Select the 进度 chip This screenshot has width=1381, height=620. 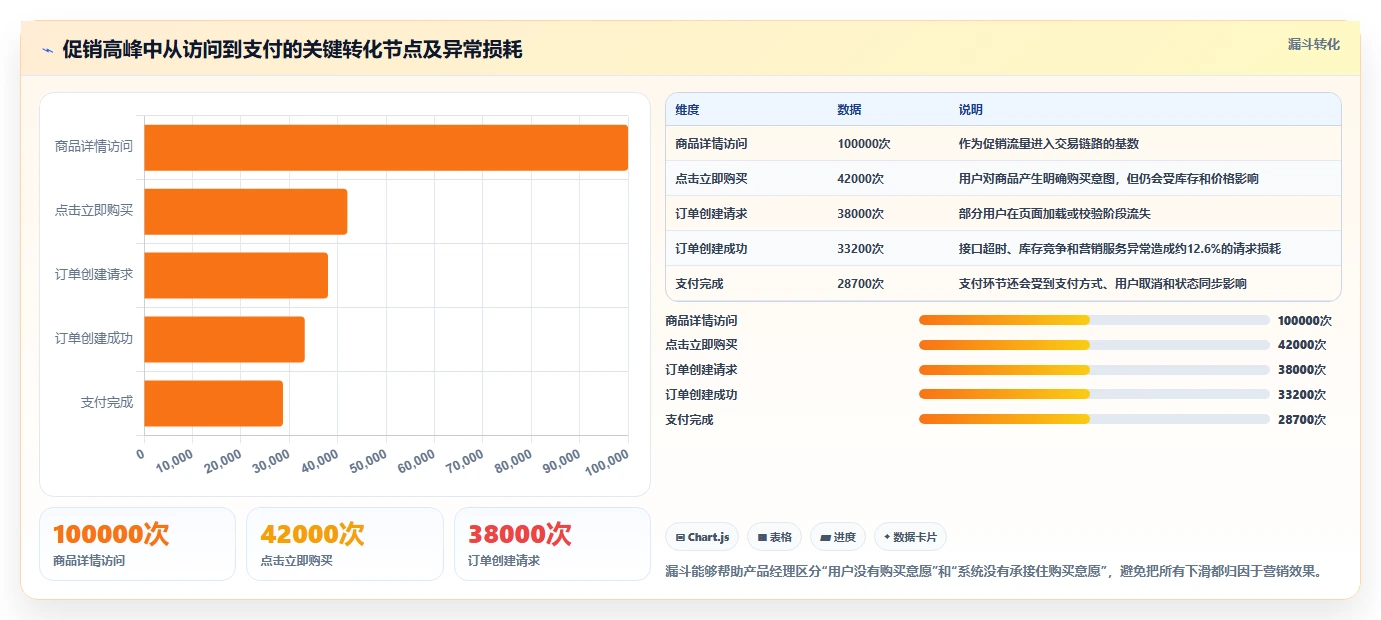pos(838,537)
